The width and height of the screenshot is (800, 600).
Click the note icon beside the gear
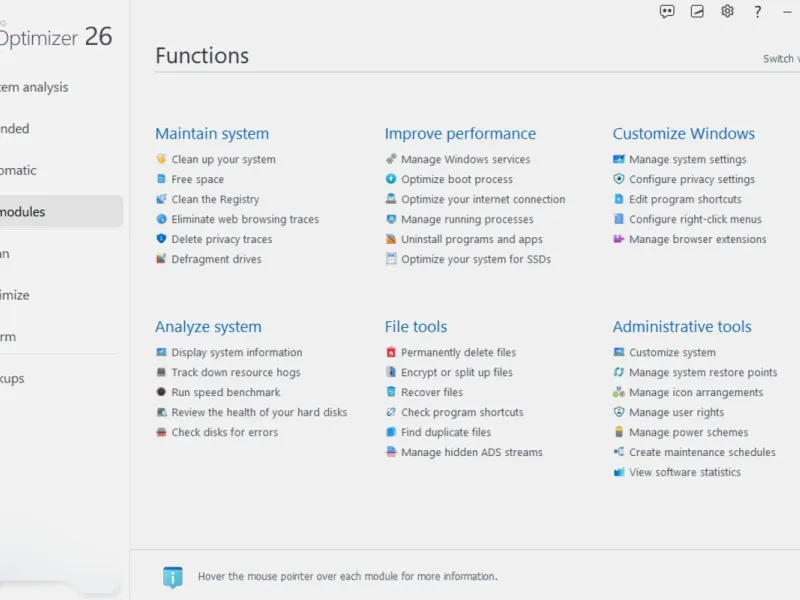[697, 12]
